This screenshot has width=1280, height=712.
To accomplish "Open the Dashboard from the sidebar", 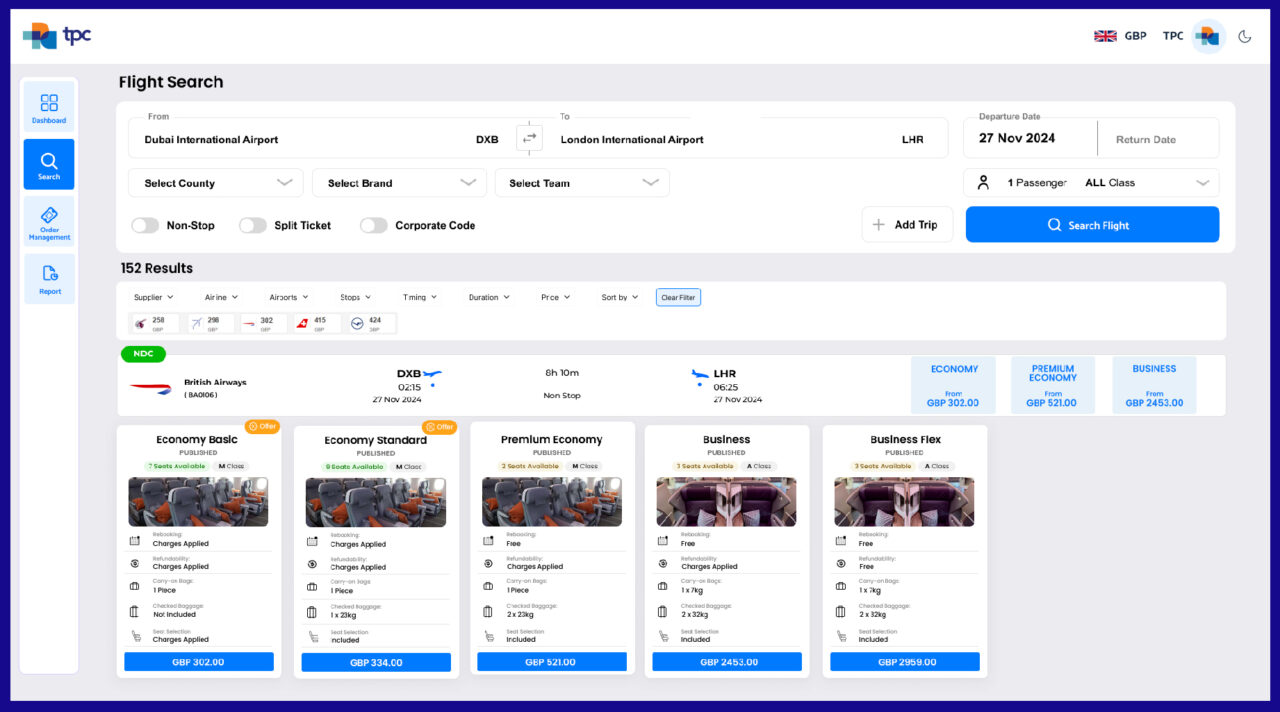I will 49,106.
